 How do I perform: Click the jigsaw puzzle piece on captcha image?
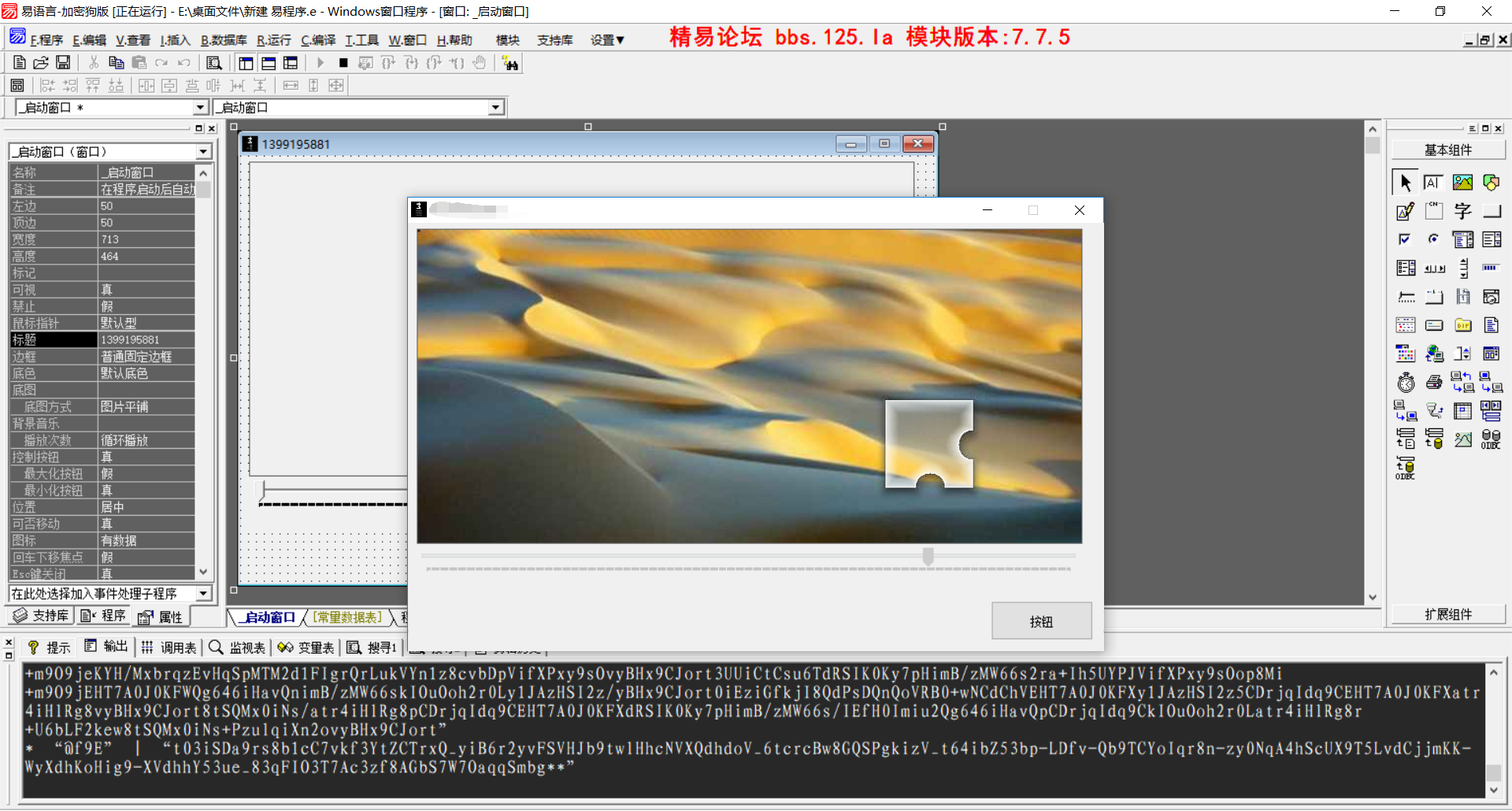click(x=930, y=444)
